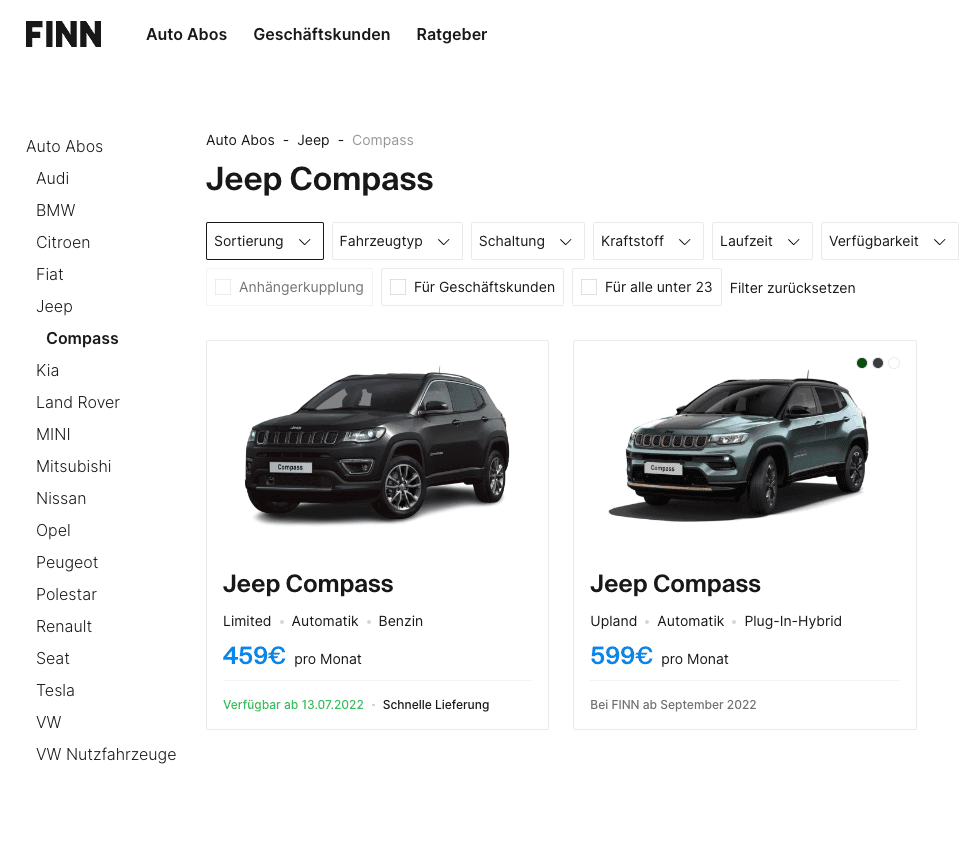The image size is (964, 860).
Task: Click the 'Benzin' label
Action: coord(401,621)
